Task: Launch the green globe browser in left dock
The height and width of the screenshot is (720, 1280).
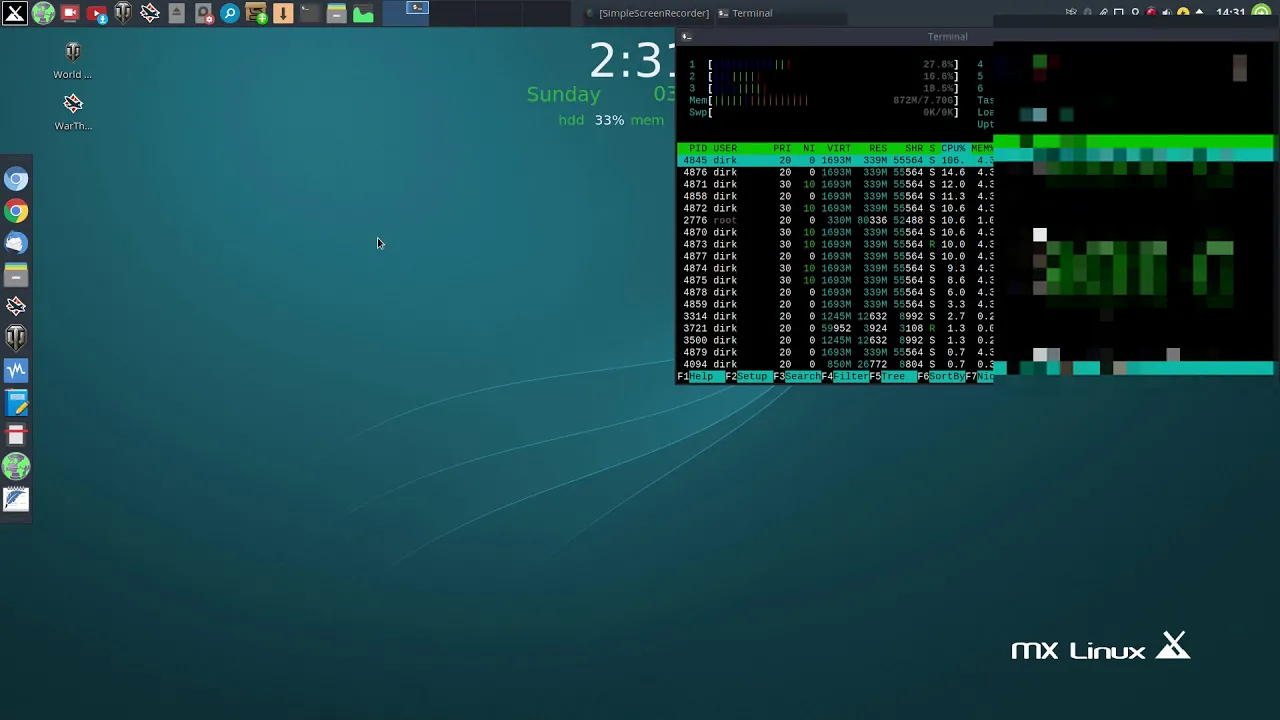Action: [16, 467]
